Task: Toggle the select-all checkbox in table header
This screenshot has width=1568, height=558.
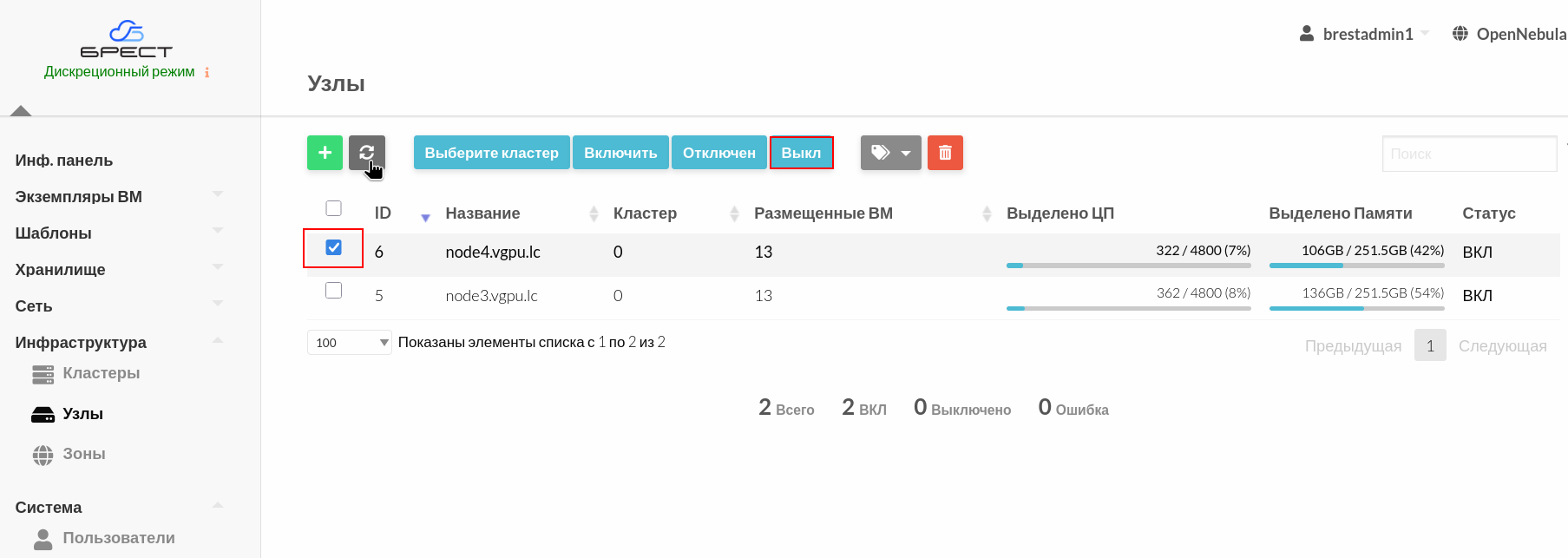Action: pyautogui.click(x=333, y=208)
